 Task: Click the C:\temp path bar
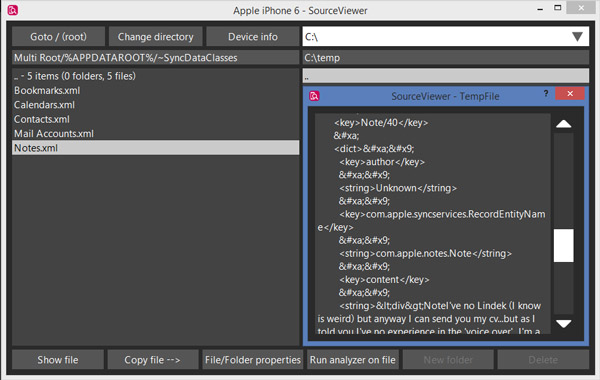445,58
